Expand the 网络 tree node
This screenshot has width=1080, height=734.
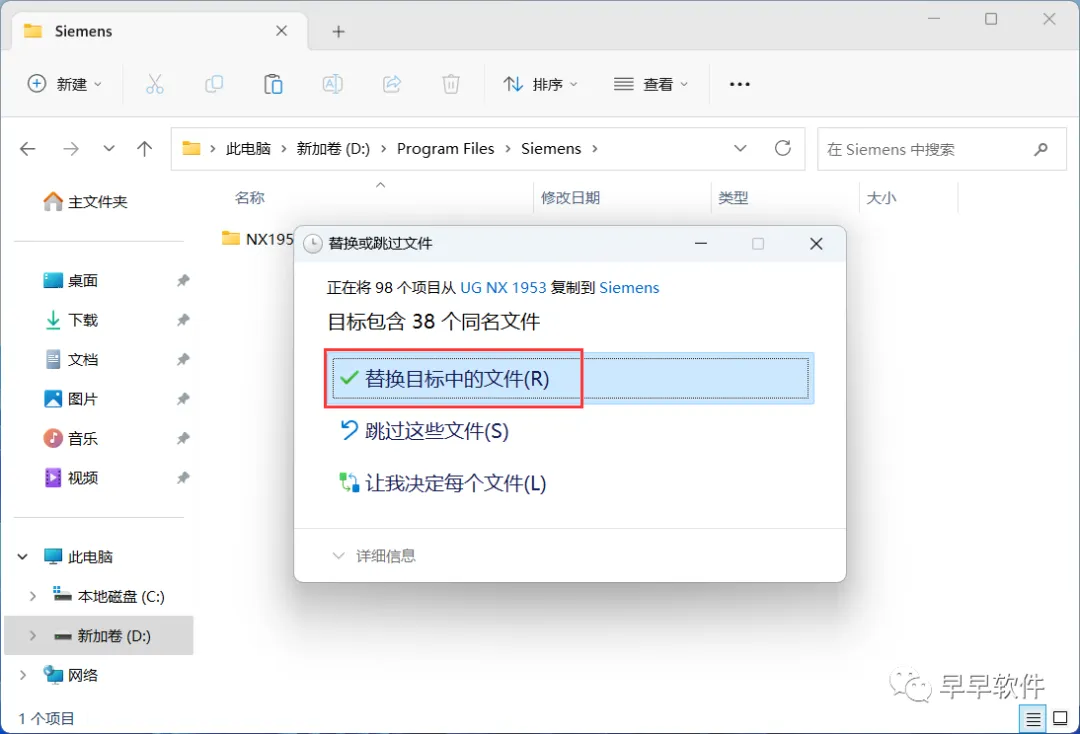click(x=23, y=675)
